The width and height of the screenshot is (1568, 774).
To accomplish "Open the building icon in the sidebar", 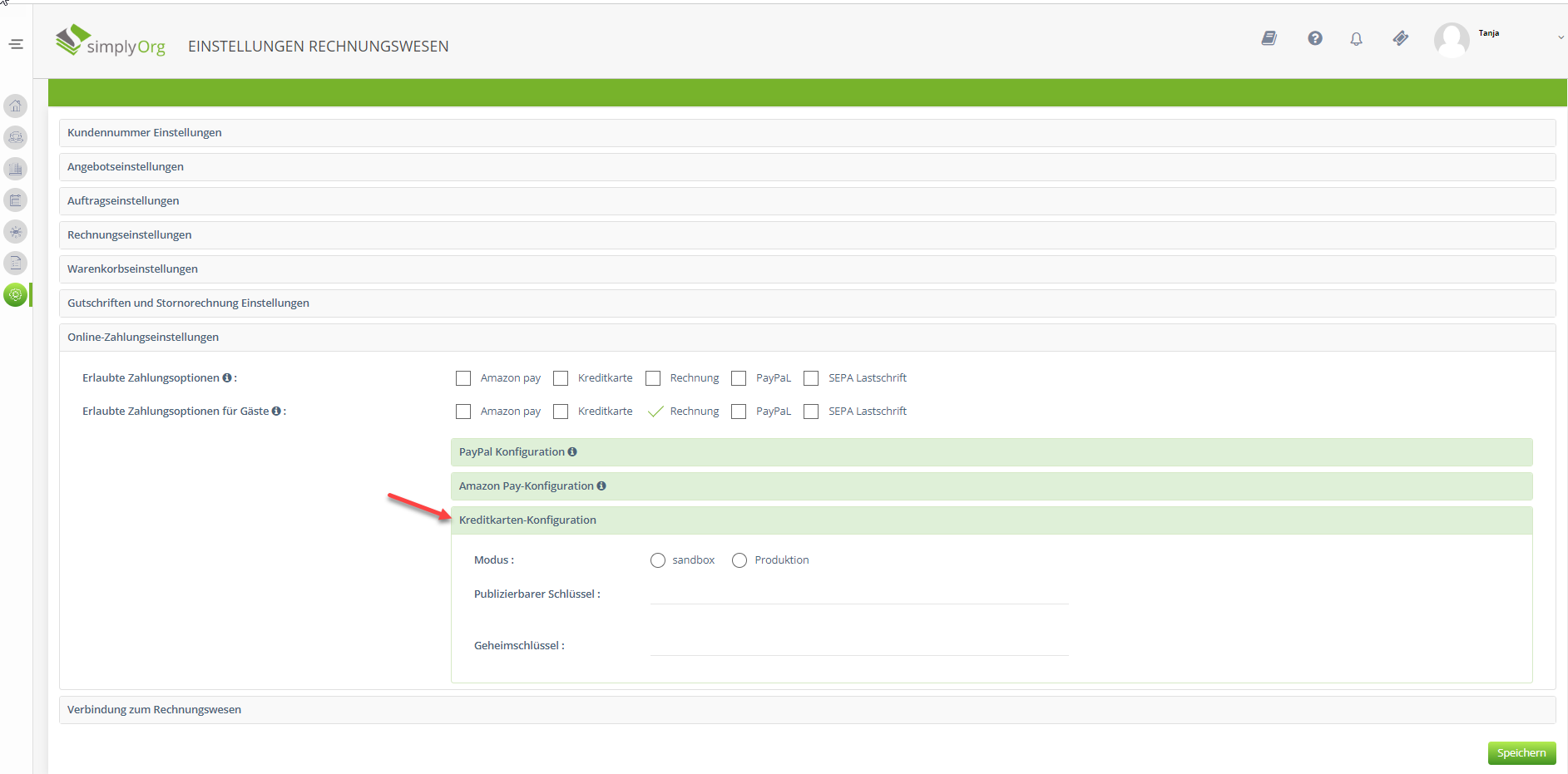I will point(16,169).
